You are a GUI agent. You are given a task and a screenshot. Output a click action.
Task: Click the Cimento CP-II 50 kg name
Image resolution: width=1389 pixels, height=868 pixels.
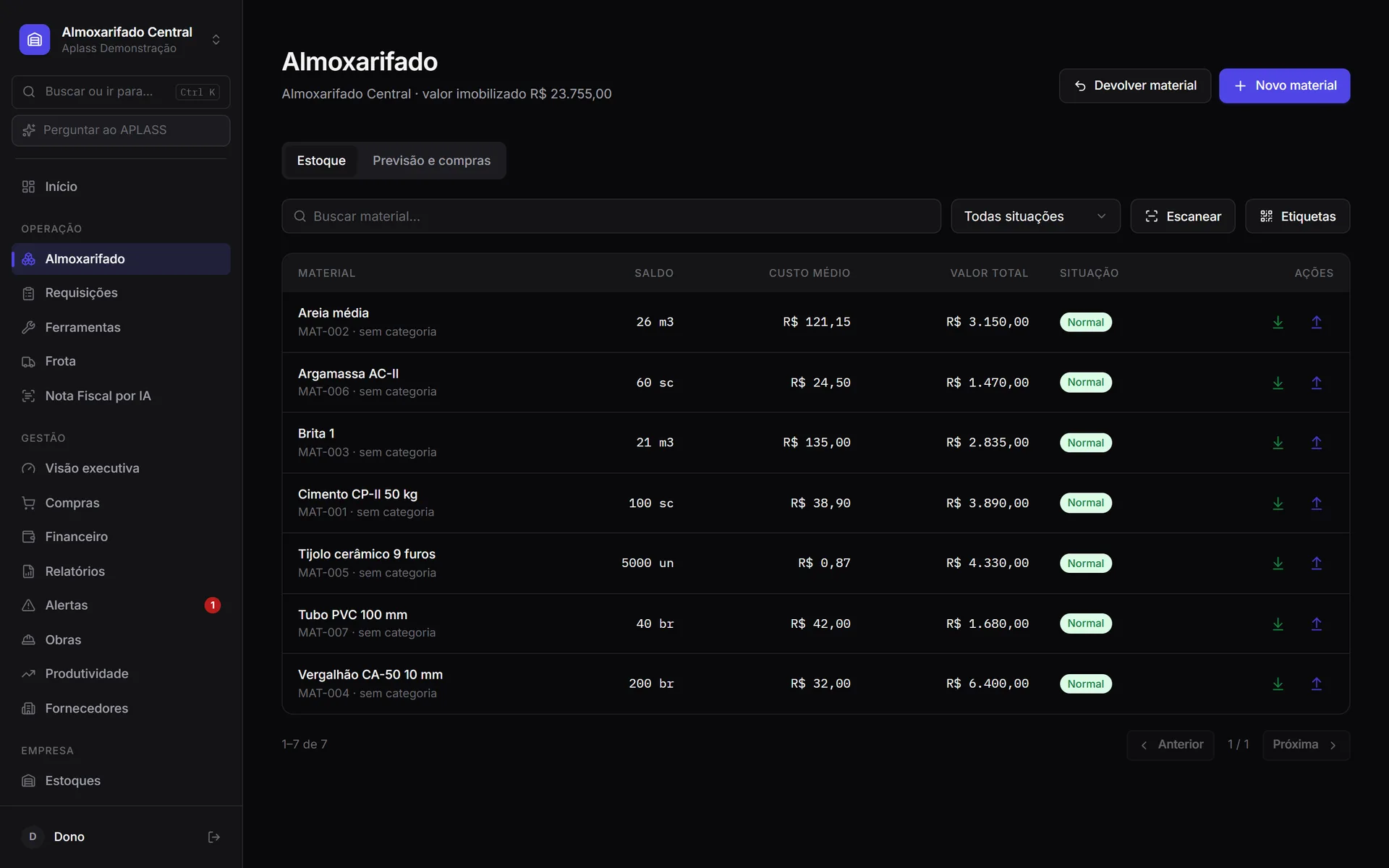[357, 494]
